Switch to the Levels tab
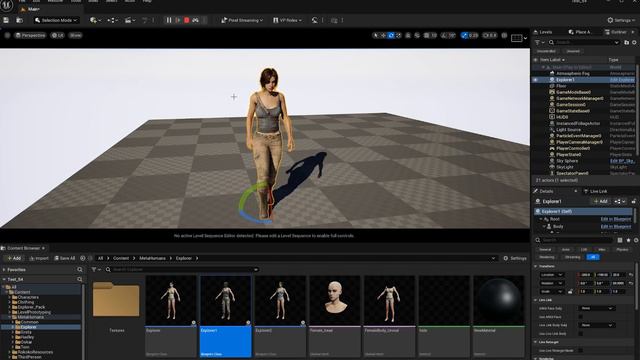Viewport: 640px width, 360px height. [543, 32]
